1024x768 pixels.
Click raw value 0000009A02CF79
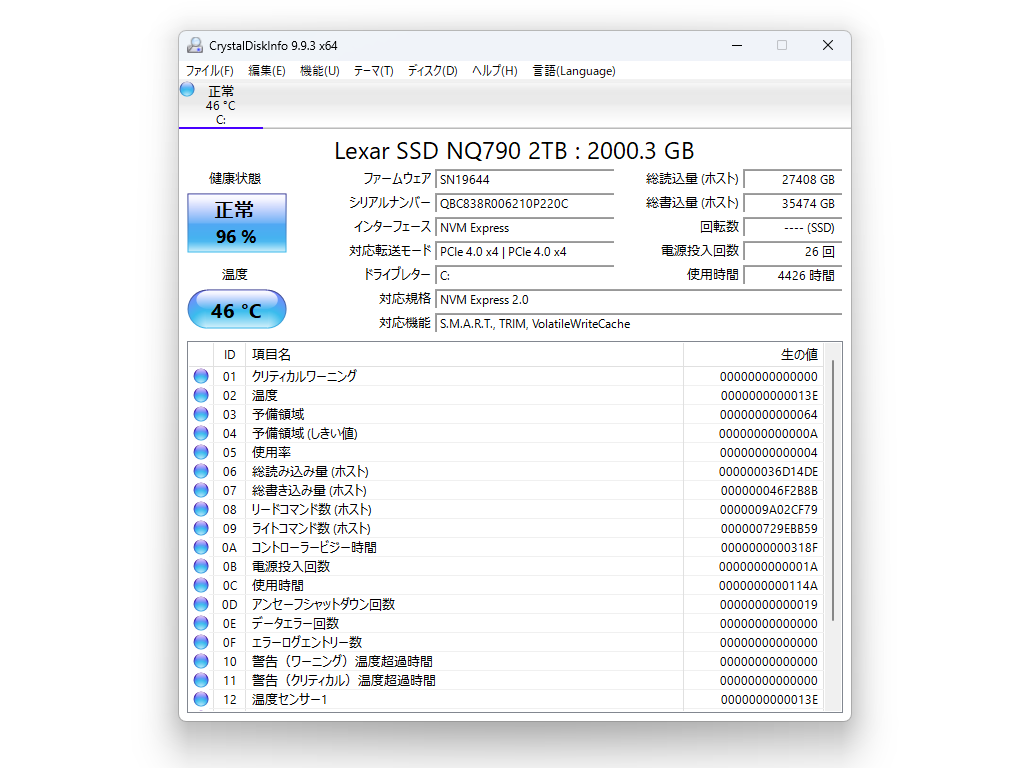769,509
